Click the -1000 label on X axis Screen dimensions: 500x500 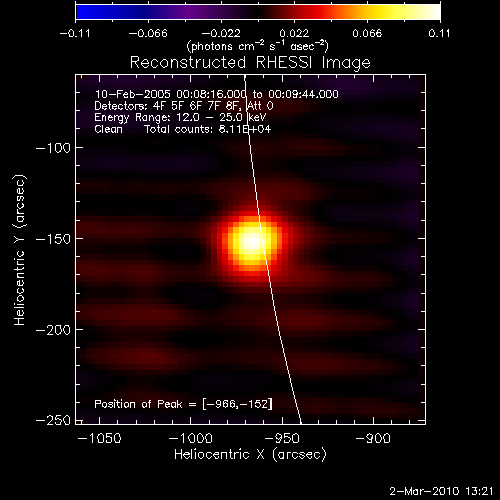(x=190, y=438)
